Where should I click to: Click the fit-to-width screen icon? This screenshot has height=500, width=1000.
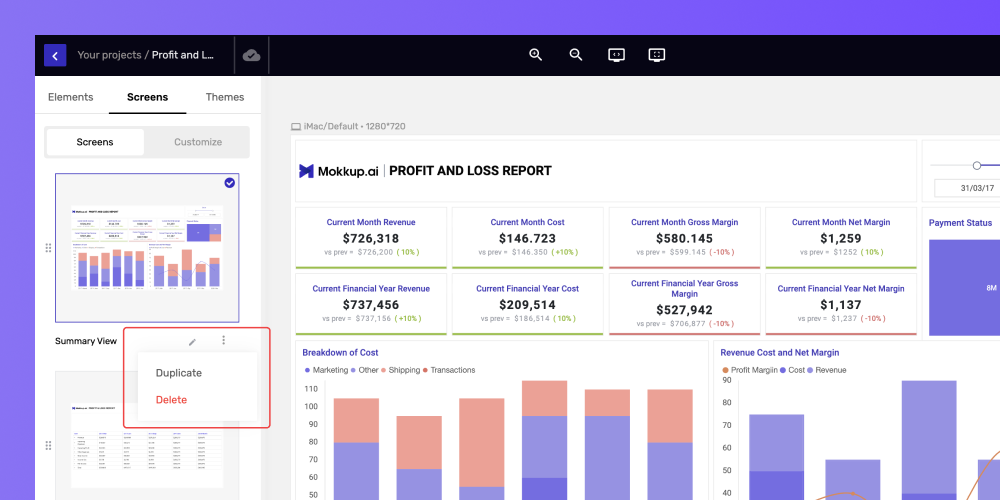tap(616, 55)
